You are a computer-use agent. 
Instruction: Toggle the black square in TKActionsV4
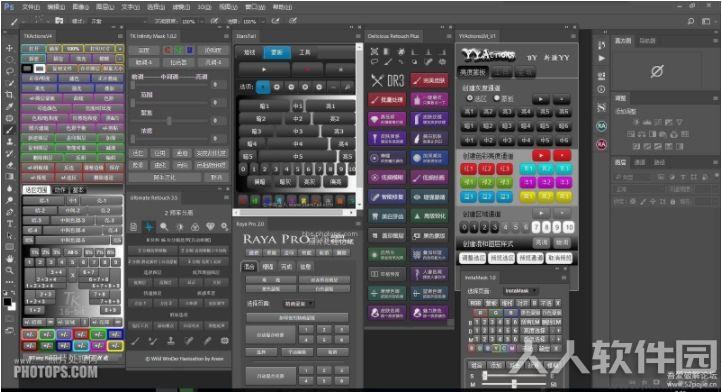pyautogui.click(x=27, y=69)
